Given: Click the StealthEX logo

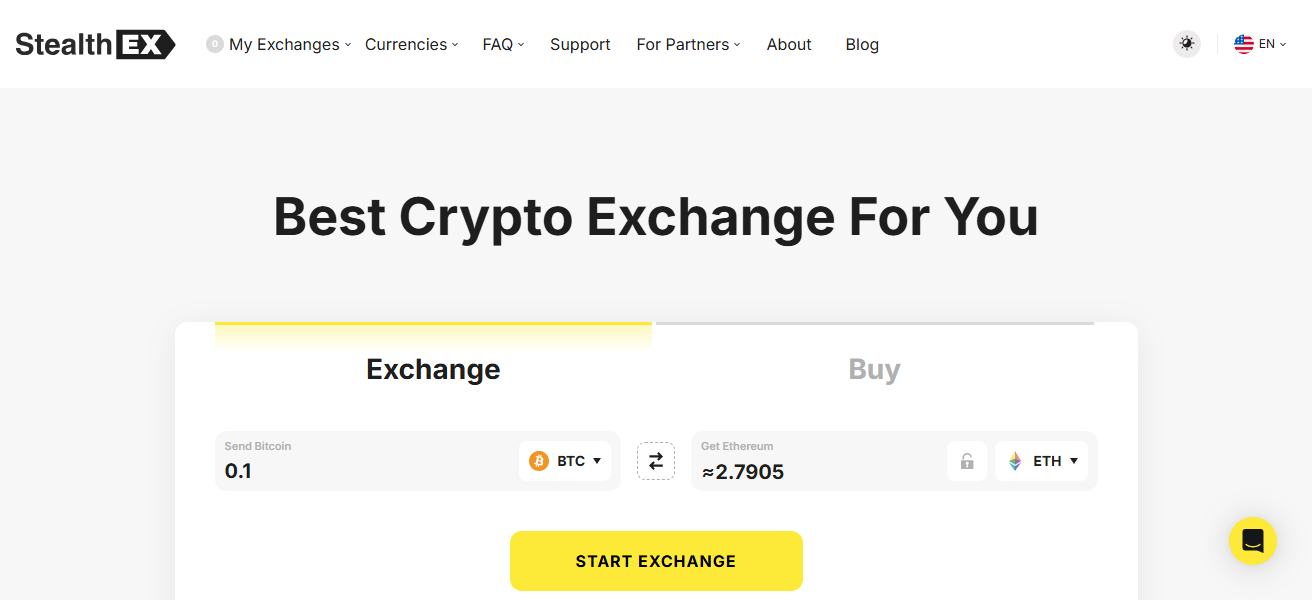Looking at the screenshot, I should tap(95, 44).
